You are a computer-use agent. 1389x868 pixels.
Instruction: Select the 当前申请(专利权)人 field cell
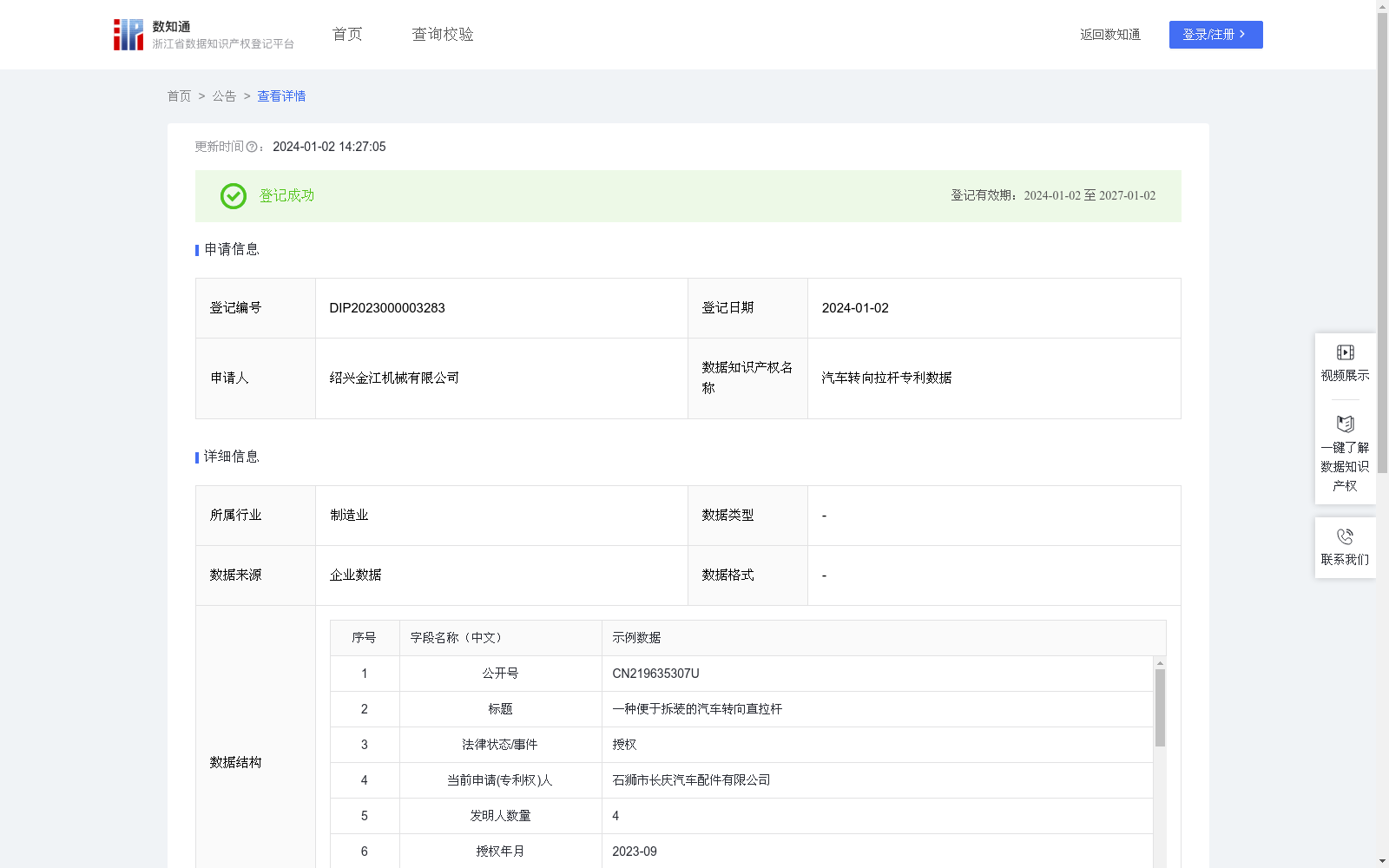(x=500, y=780)
